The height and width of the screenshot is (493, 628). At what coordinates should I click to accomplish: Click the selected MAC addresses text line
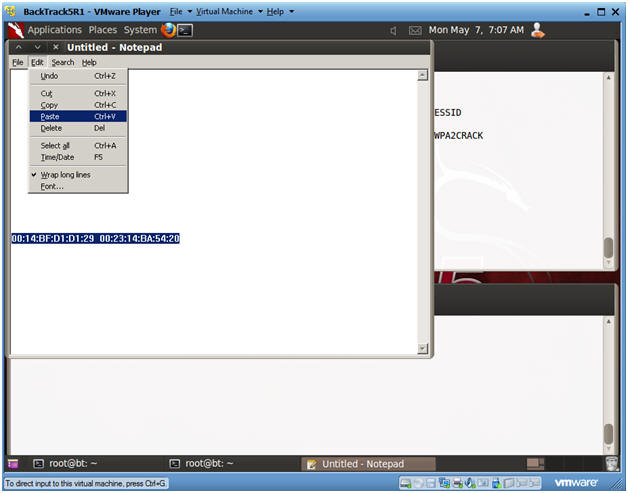(95, 239)
